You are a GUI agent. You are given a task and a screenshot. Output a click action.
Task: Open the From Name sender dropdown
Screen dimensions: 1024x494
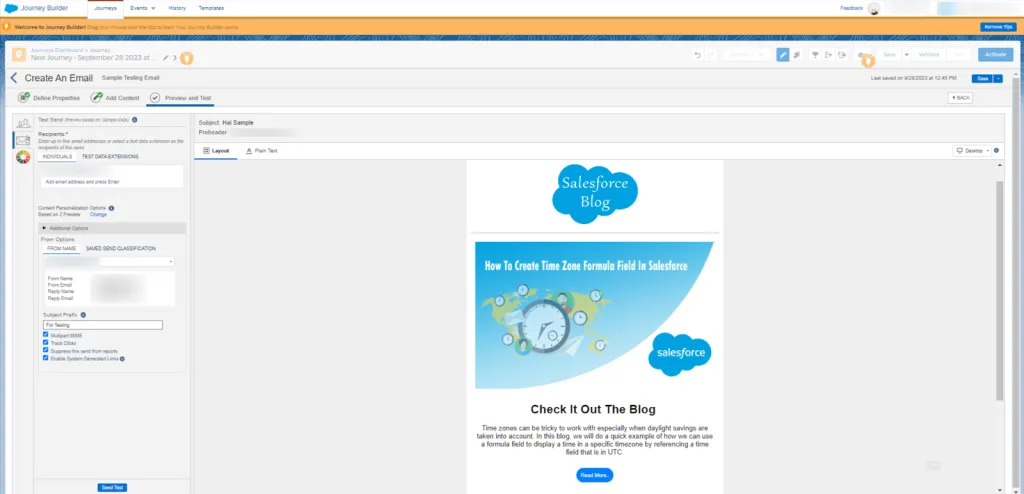(109, 261)
